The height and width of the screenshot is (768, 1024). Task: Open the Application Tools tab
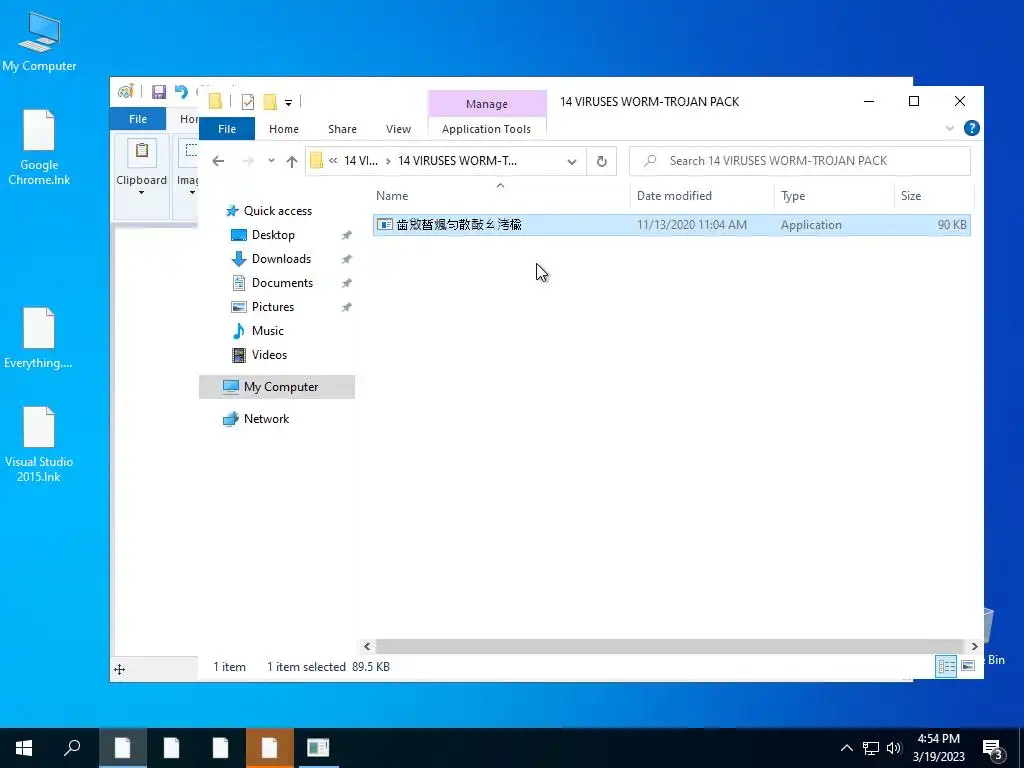(x=487, y=129)
